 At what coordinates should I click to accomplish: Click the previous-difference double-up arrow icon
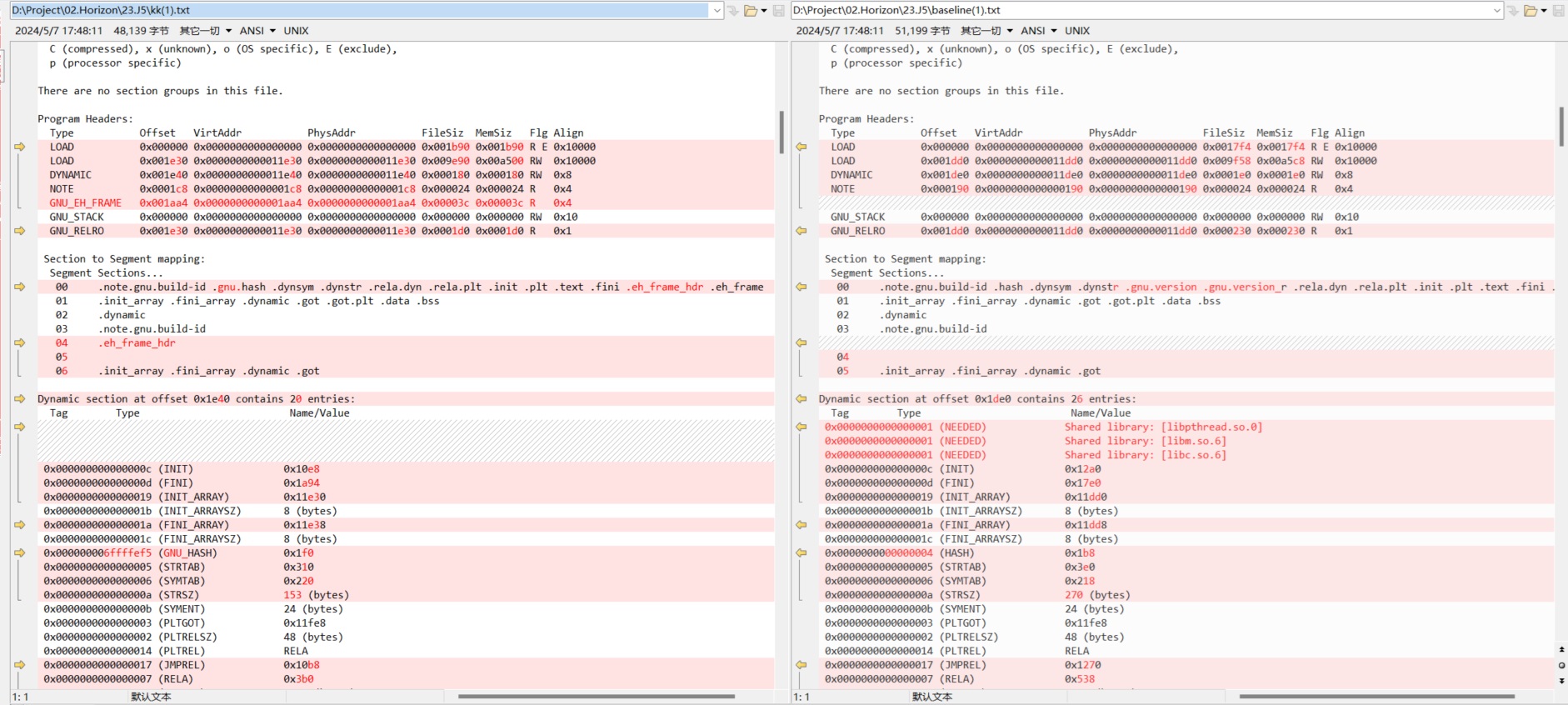click(x=1561, y=649)
